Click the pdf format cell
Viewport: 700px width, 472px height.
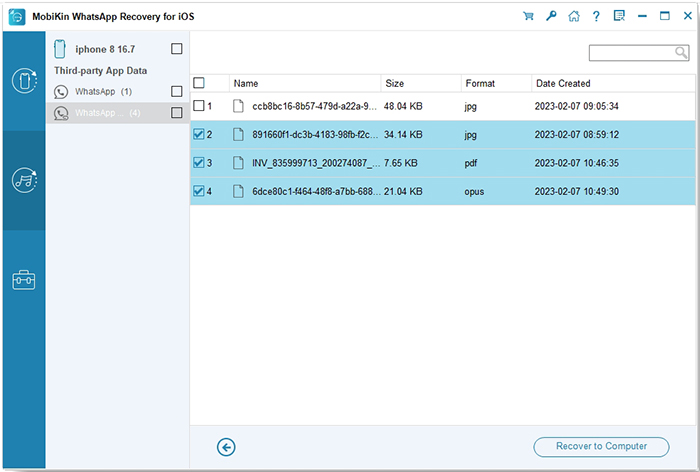coord(471,163)
